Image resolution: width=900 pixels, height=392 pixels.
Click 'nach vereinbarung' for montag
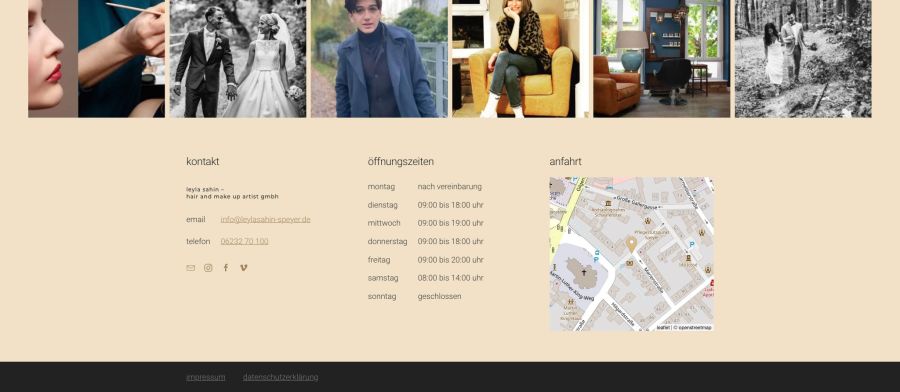click(x=449, y=187)
